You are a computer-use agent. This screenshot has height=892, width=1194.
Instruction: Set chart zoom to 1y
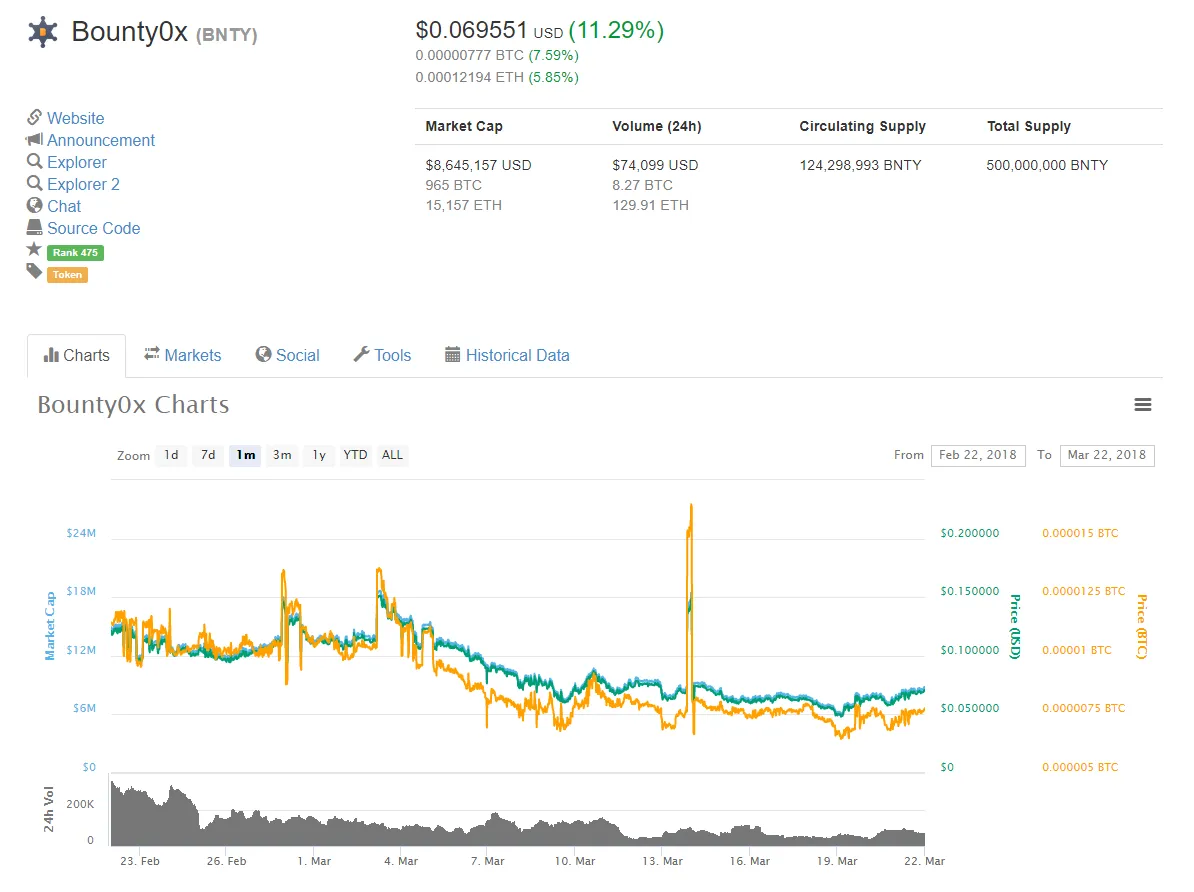(319, 456)
